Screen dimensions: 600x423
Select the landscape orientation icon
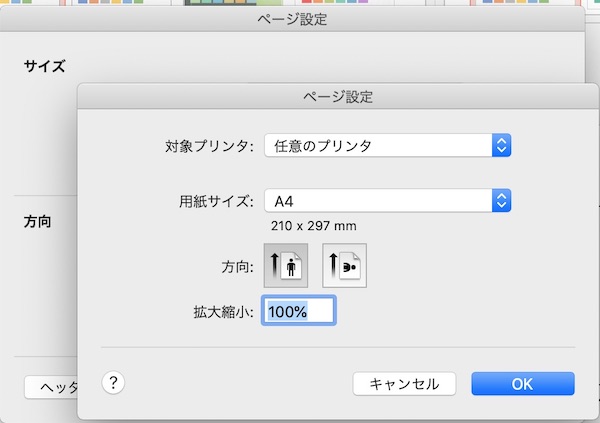[x=344, y=265]
